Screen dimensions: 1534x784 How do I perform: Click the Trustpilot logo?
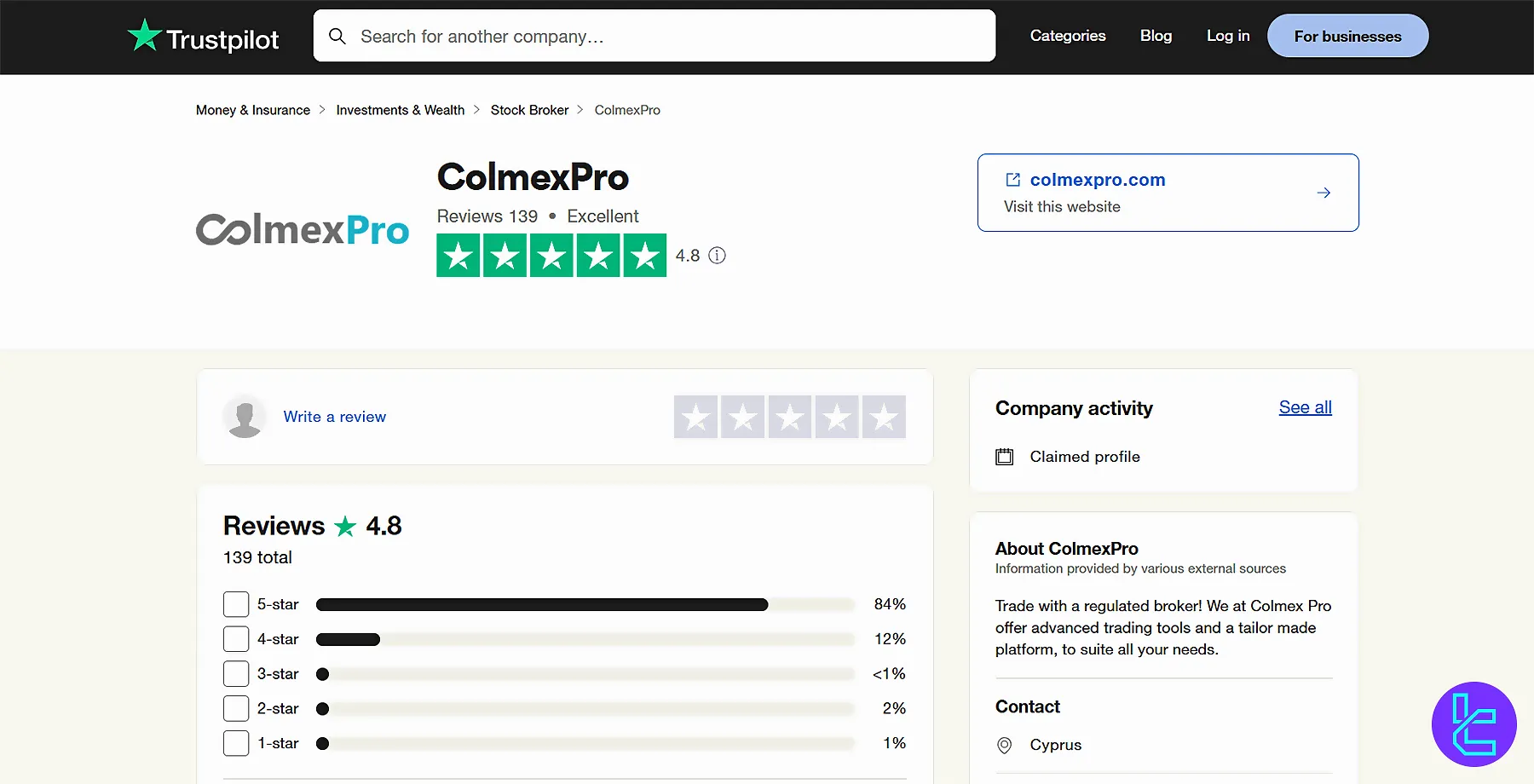click(203, 37)
